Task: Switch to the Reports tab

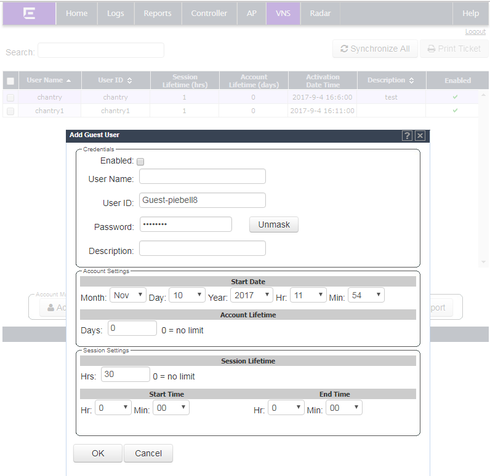Action: click(158, 13)
